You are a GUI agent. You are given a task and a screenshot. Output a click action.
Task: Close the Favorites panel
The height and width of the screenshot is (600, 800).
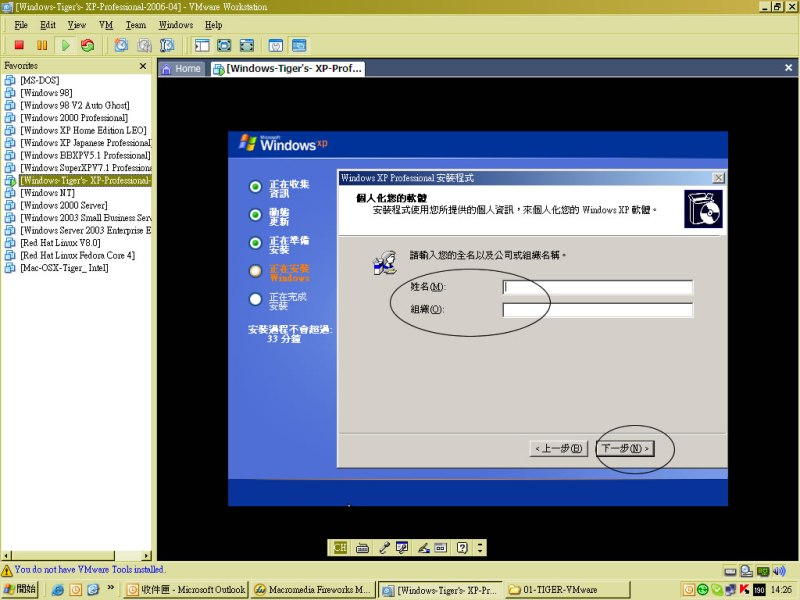[x=143, y=66]
